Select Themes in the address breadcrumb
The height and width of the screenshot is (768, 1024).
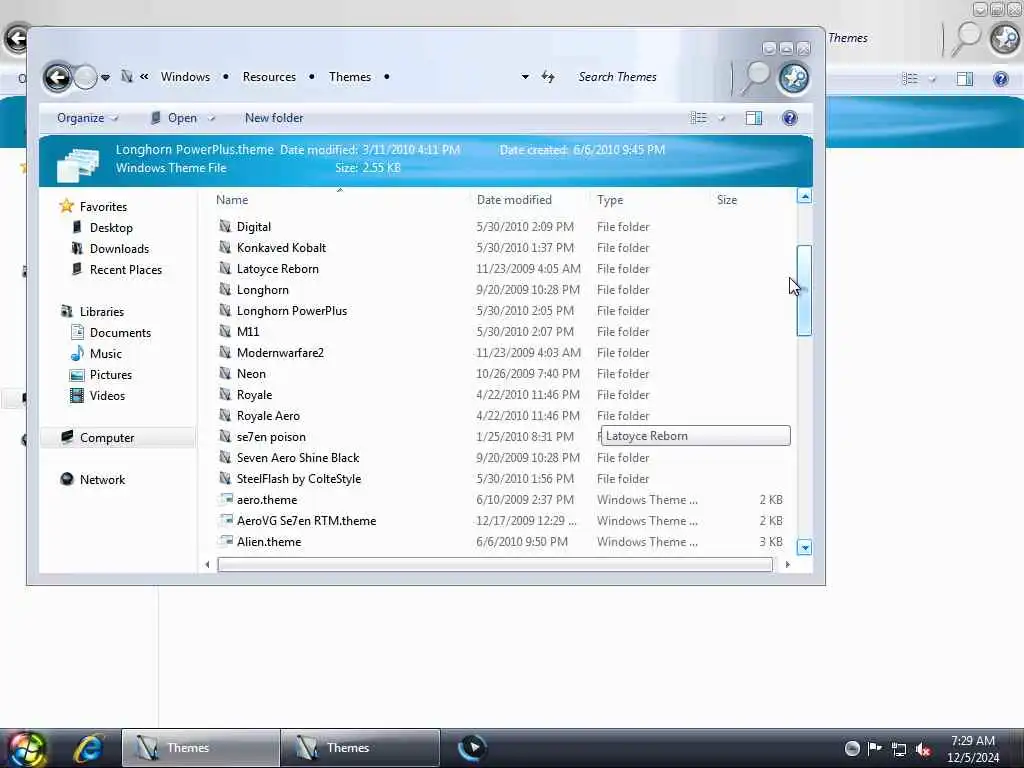pyautogui.click(x=350, y=77)
